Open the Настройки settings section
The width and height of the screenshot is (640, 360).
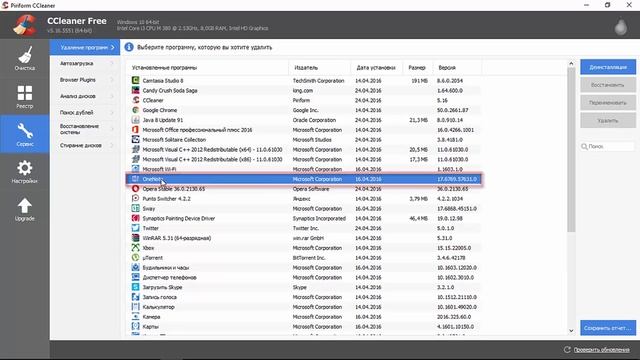[x=24, y=171]
